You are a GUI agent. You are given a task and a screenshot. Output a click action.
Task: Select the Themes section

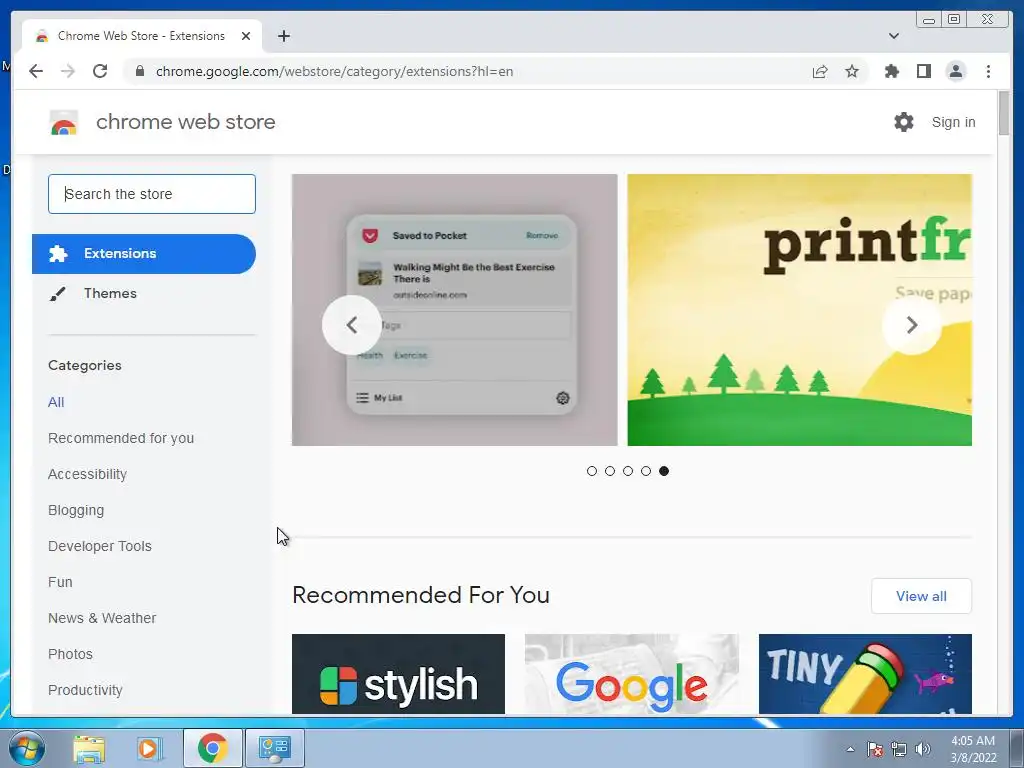tap(144, 293)
